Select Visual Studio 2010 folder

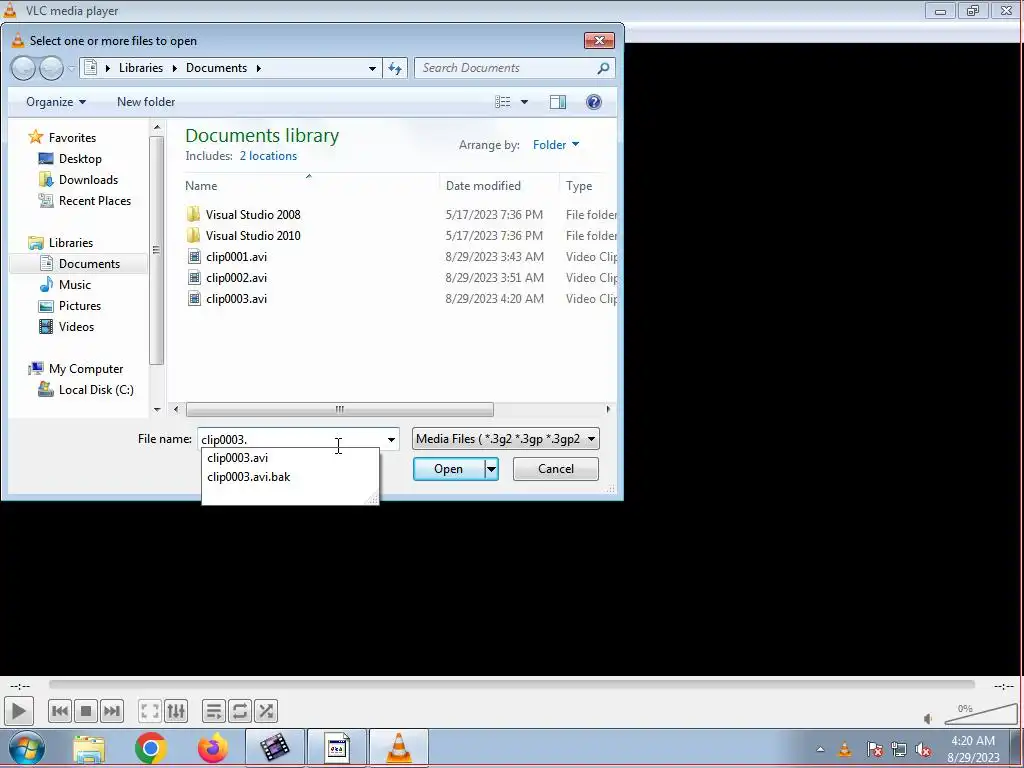coord(253,236)
